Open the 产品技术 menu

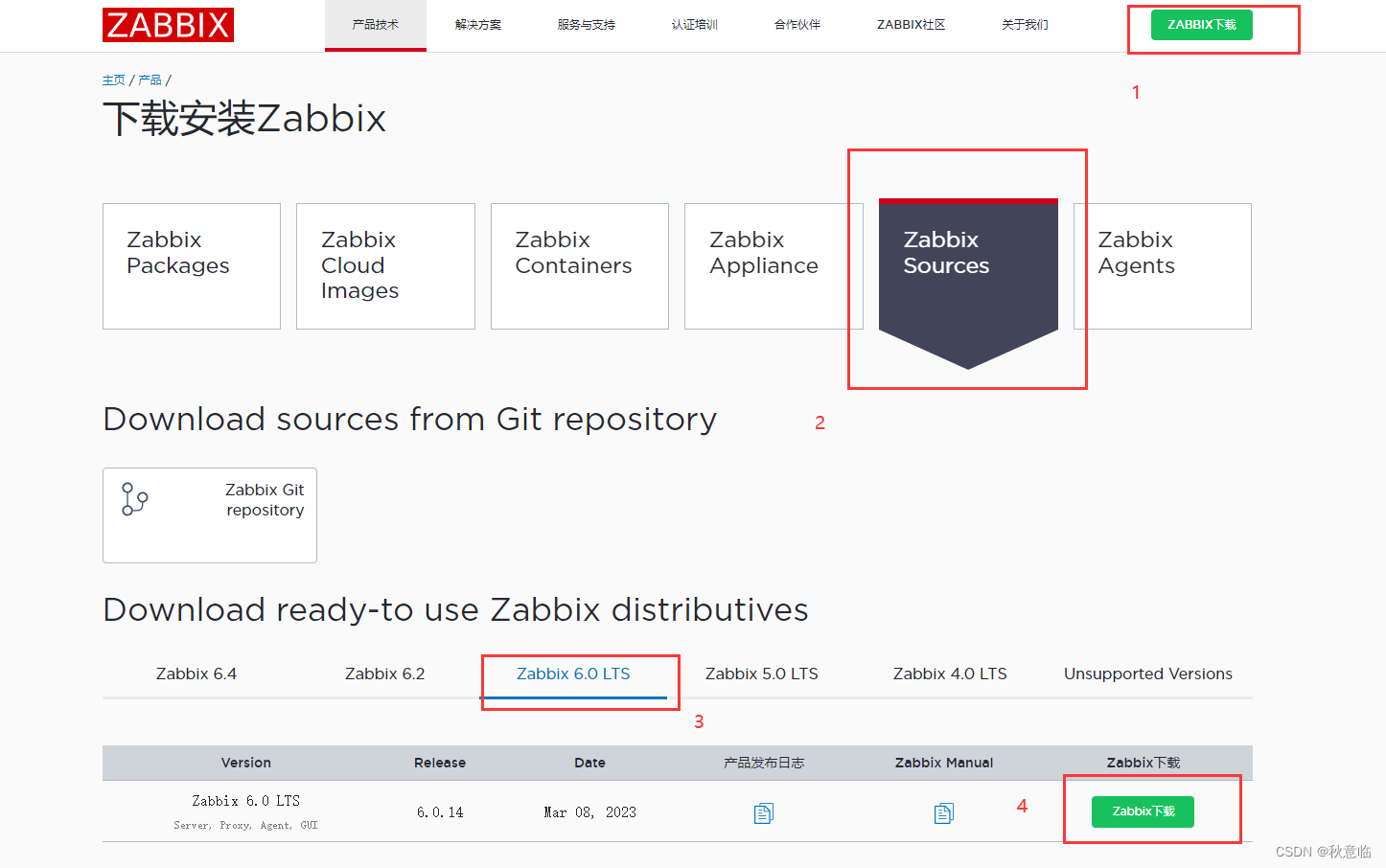pyautogui.click(x=375, y=24)
